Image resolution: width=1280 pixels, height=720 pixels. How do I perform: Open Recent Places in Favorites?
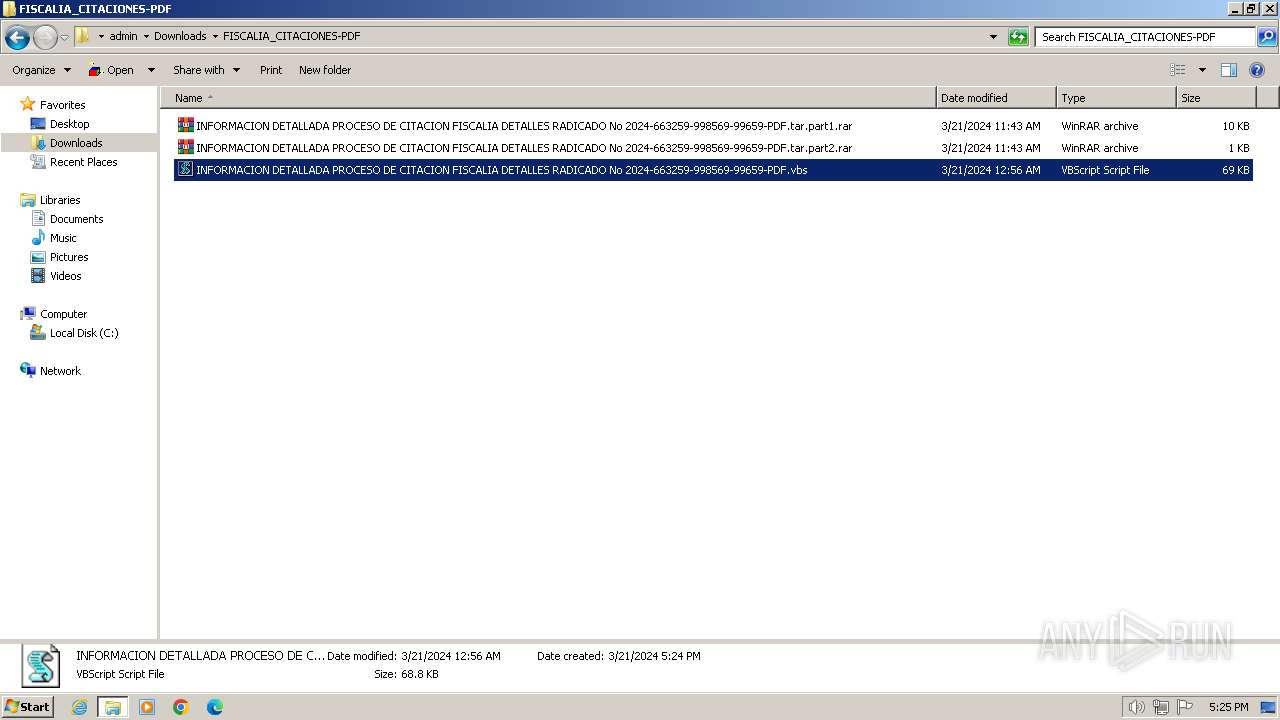[83, 162]
